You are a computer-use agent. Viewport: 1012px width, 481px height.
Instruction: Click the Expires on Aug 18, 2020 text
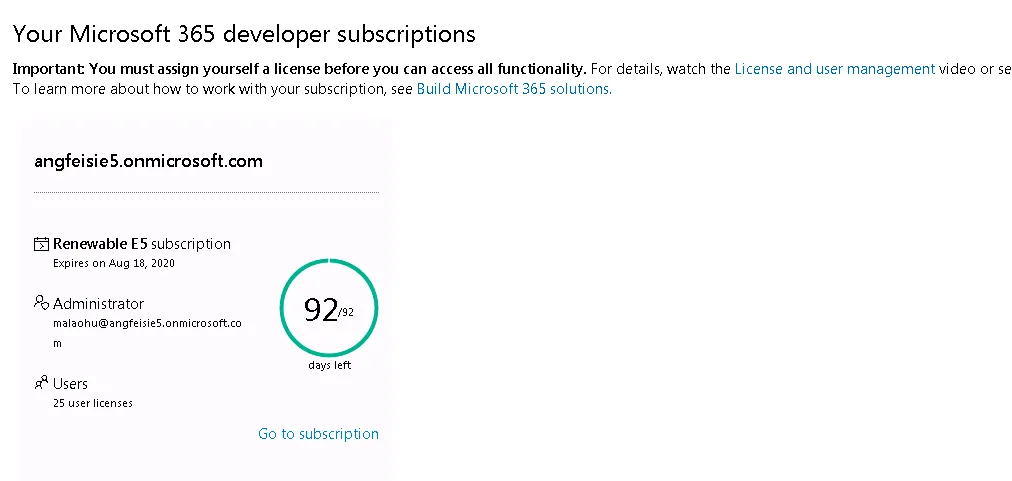[x=113, y=263]
